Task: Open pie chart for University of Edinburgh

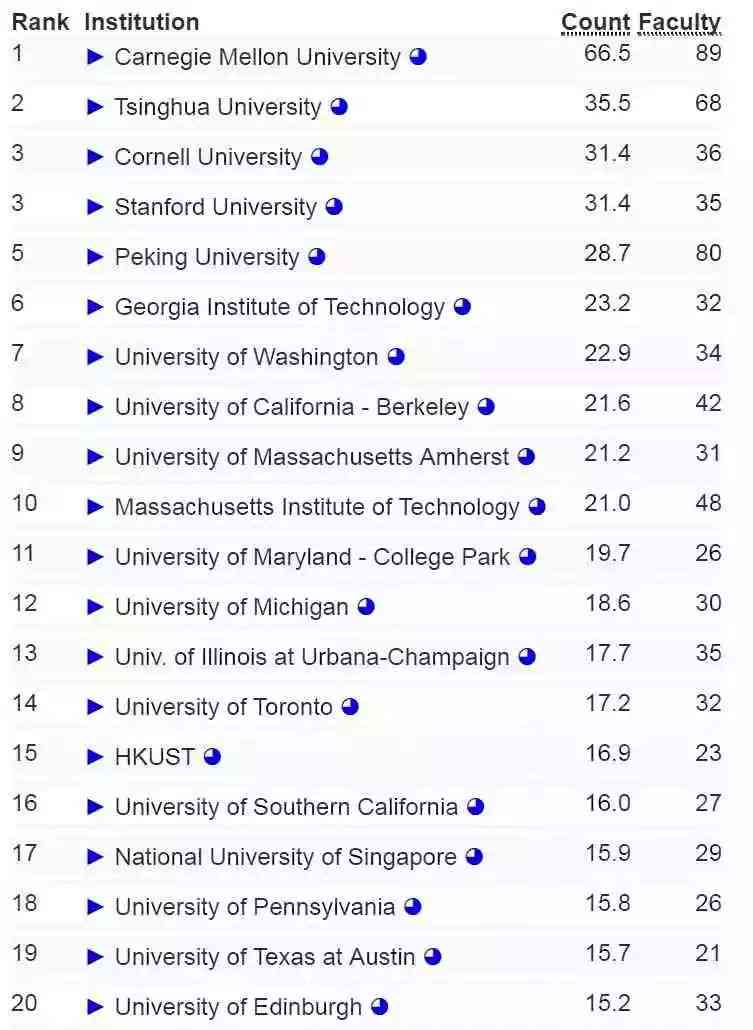Action: pyautogui.click(x=380, y=1006)
